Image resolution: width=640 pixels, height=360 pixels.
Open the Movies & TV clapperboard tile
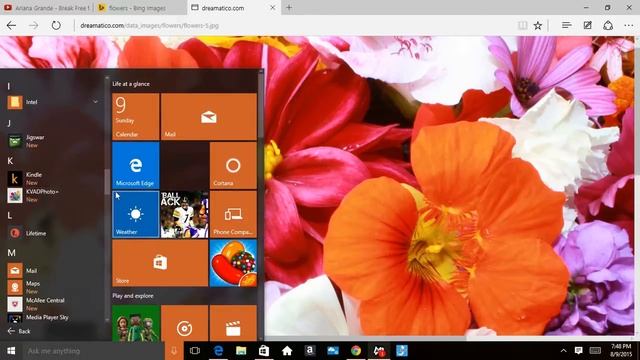(233, 323)
